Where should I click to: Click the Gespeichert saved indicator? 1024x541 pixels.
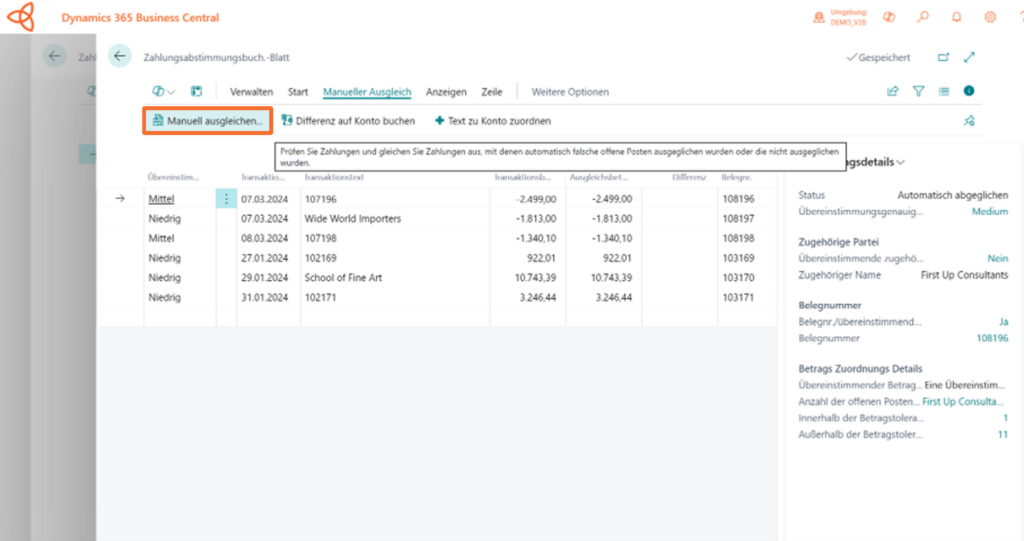[x=878, y=57]
